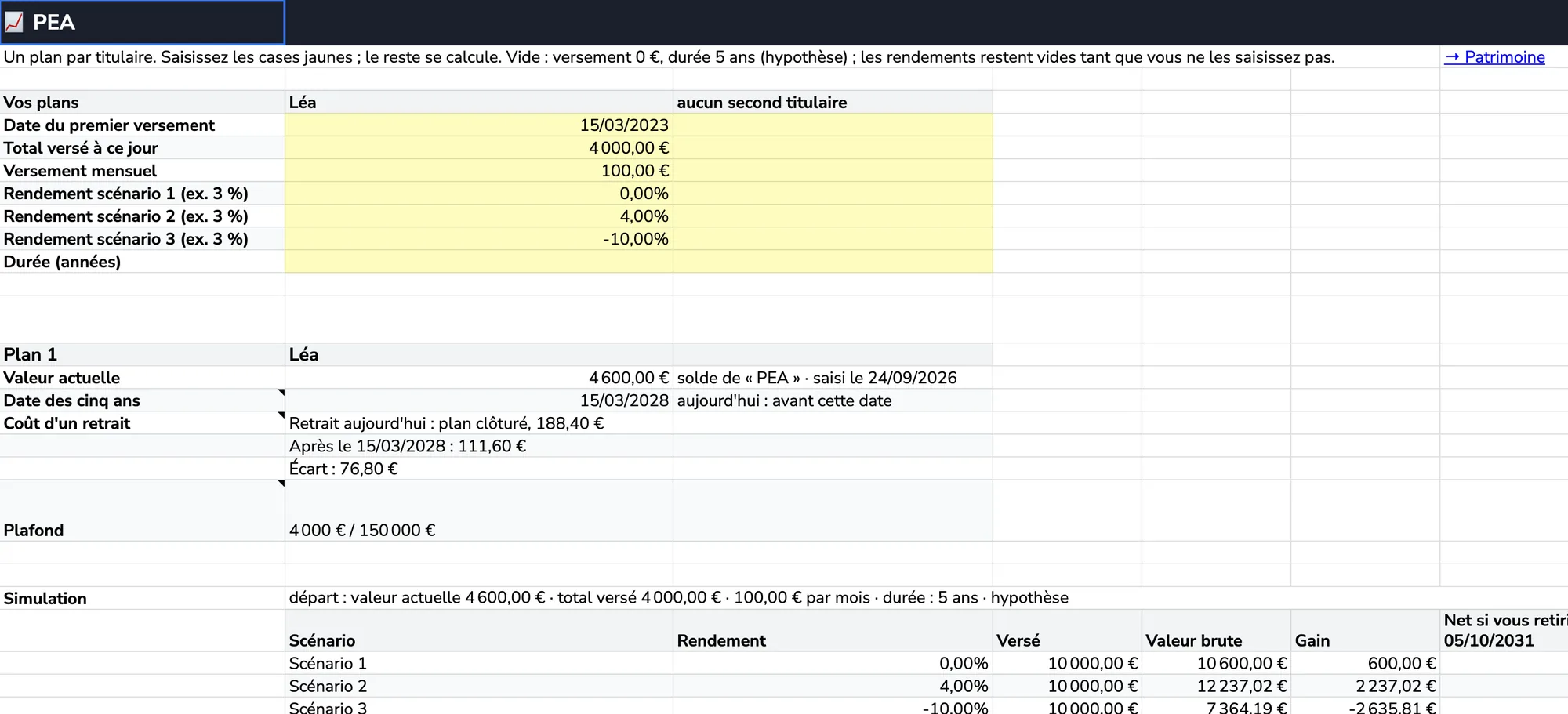Click the Plafond value 4 000 € / 150 000 €
Screen dimensions: 1568x714
pos(479,511)
